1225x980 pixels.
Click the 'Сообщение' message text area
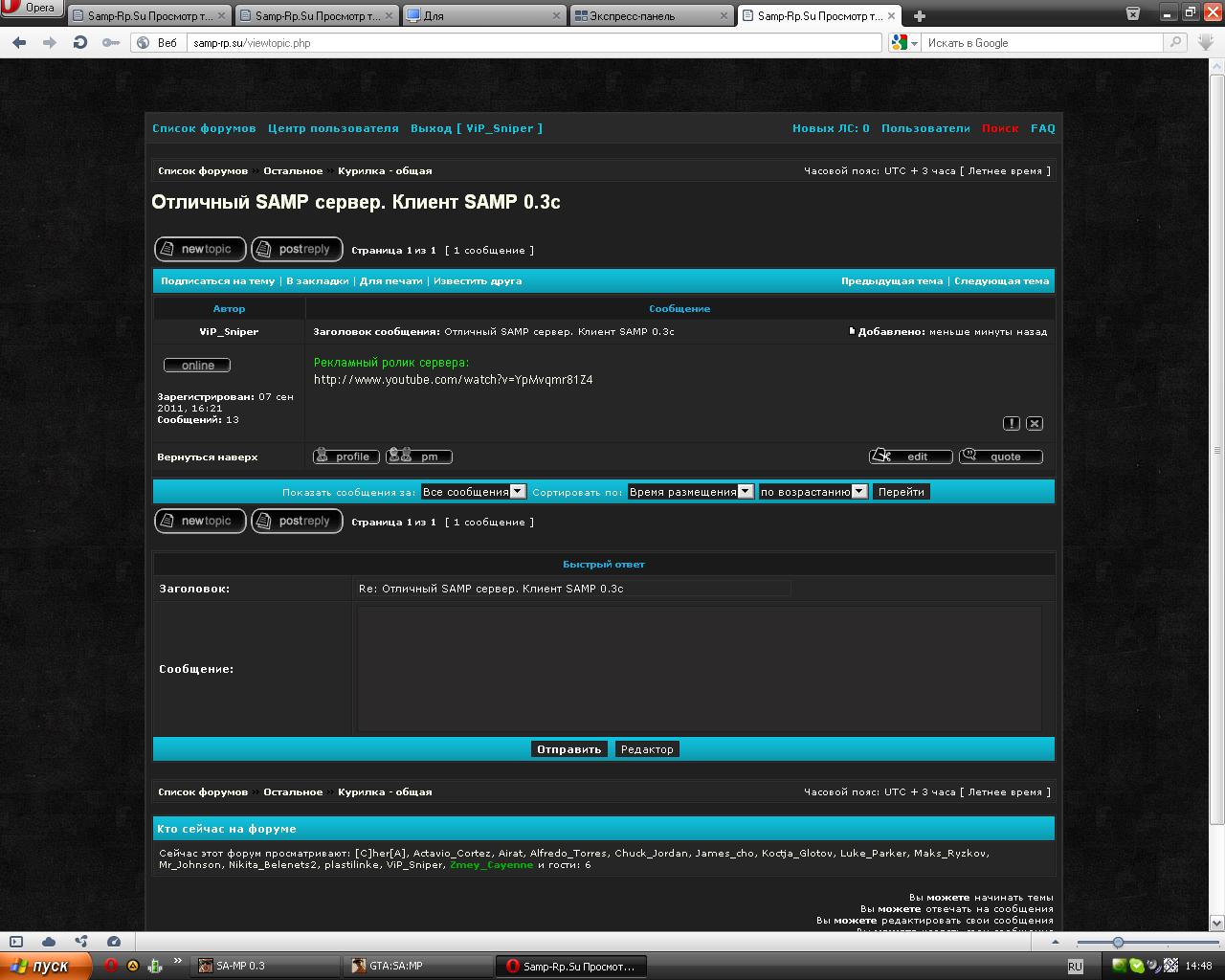click(x=700, y=669)
